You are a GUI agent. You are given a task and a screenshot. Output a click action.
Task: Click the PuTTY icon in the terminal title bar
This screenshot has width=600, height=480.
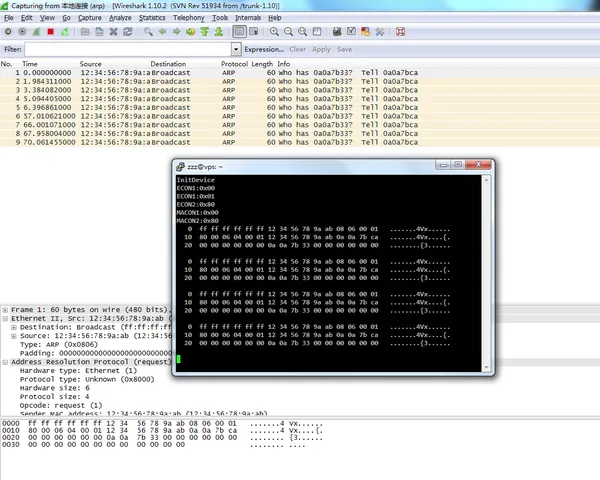coord(180,167)
